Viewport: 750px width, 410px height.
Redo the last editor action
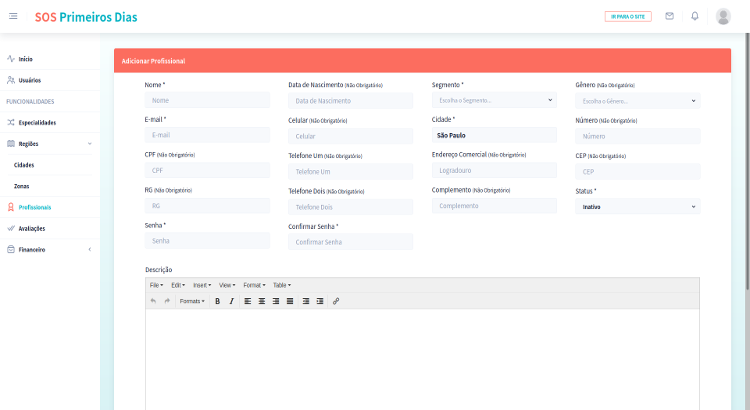[x=167, y=301]
